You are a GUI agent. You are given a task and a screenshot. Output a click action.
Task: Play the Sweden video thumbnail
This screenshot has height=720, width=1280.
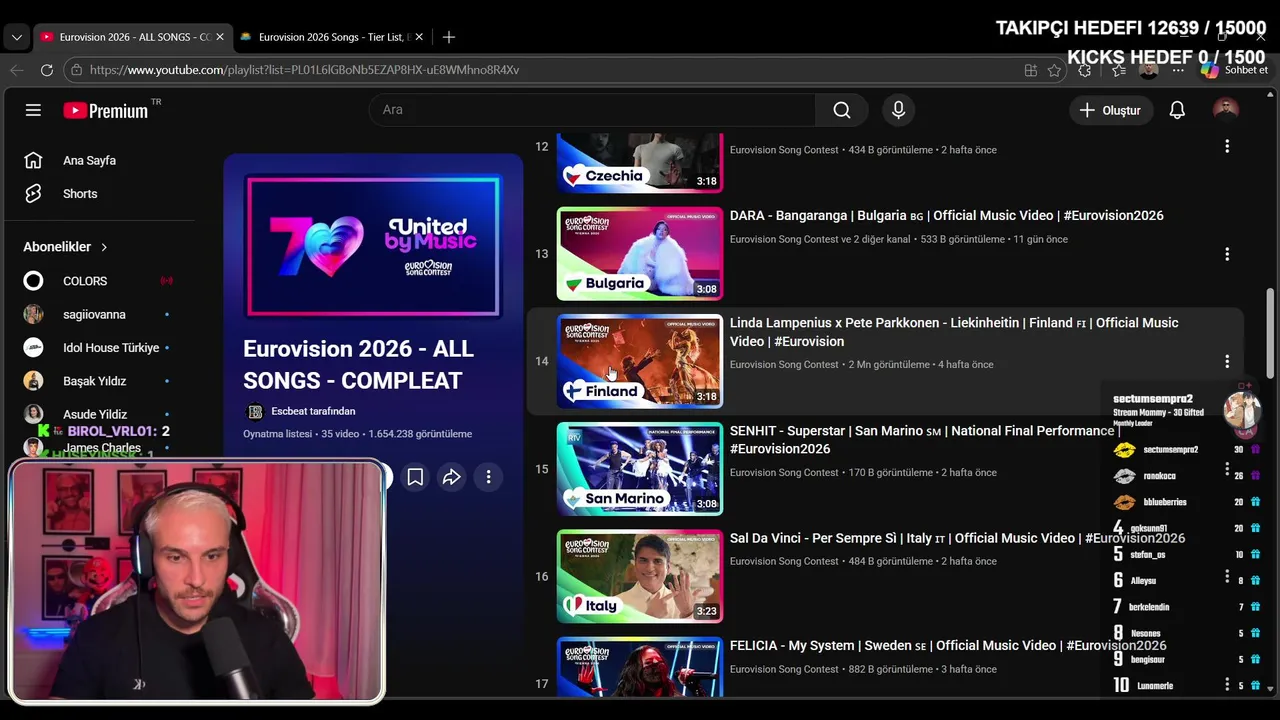640,667
